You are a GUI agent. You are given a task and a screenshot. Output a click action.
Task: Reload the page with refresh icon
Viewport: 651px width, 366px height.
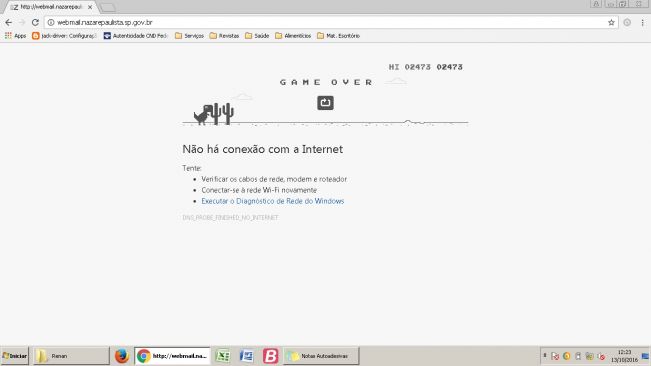35,22
